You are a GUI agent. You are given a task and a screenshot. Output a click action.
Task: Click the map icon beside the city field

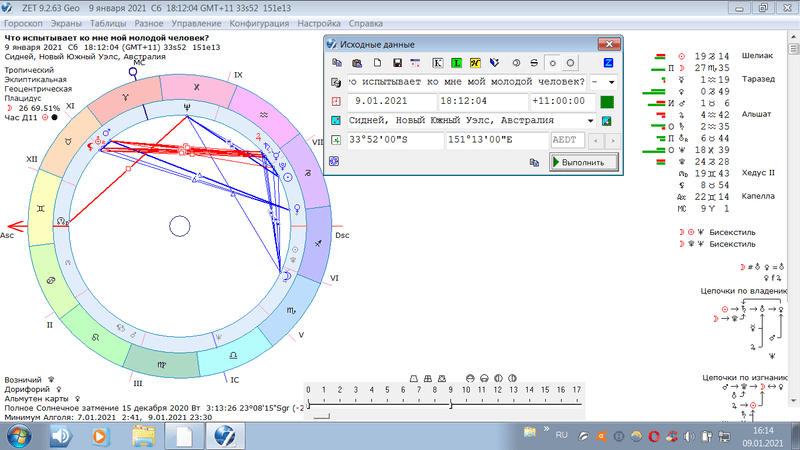pyautogui.click(x=607, y=121)
